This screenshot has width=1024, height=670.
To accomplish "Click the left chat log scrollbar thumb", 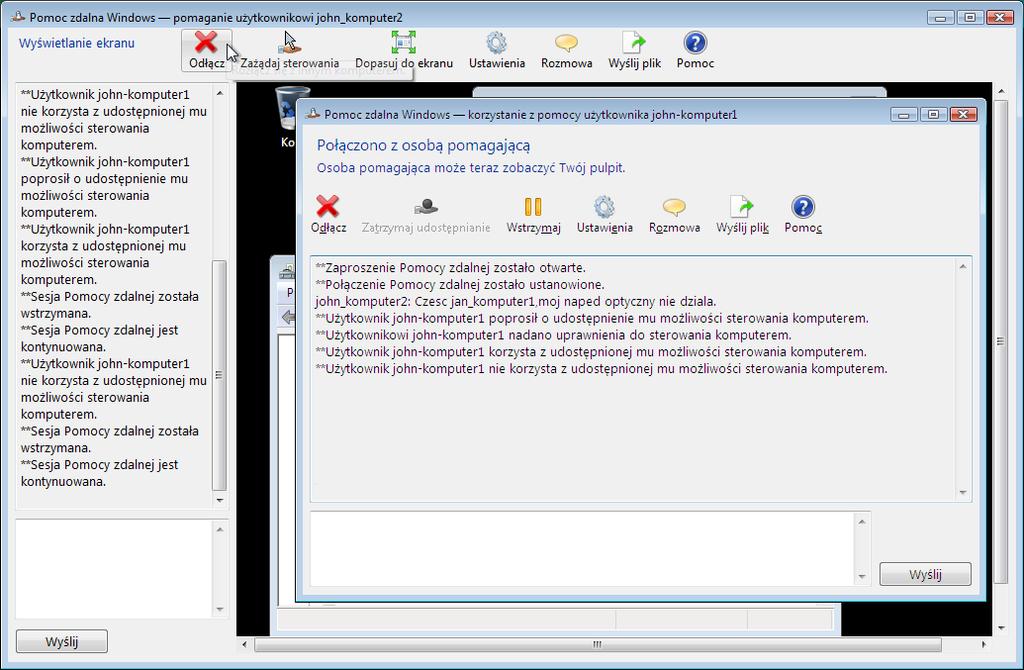I will point(219,375).
